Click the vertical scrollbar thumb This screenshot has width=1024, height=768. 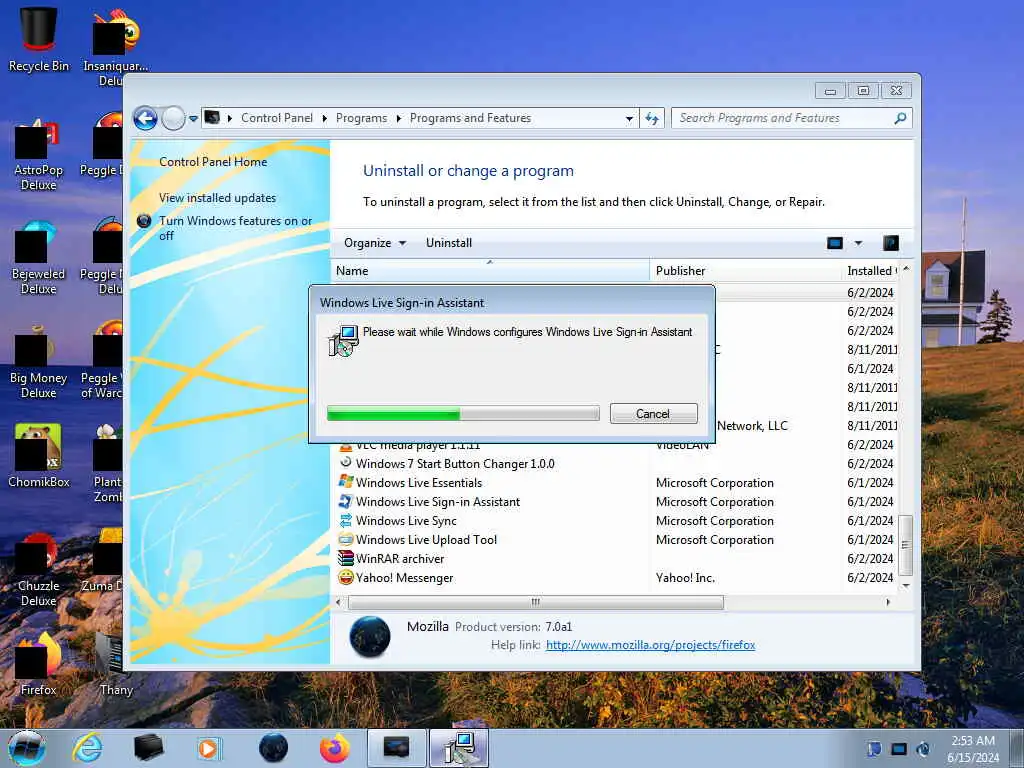(x=905, y=545)
